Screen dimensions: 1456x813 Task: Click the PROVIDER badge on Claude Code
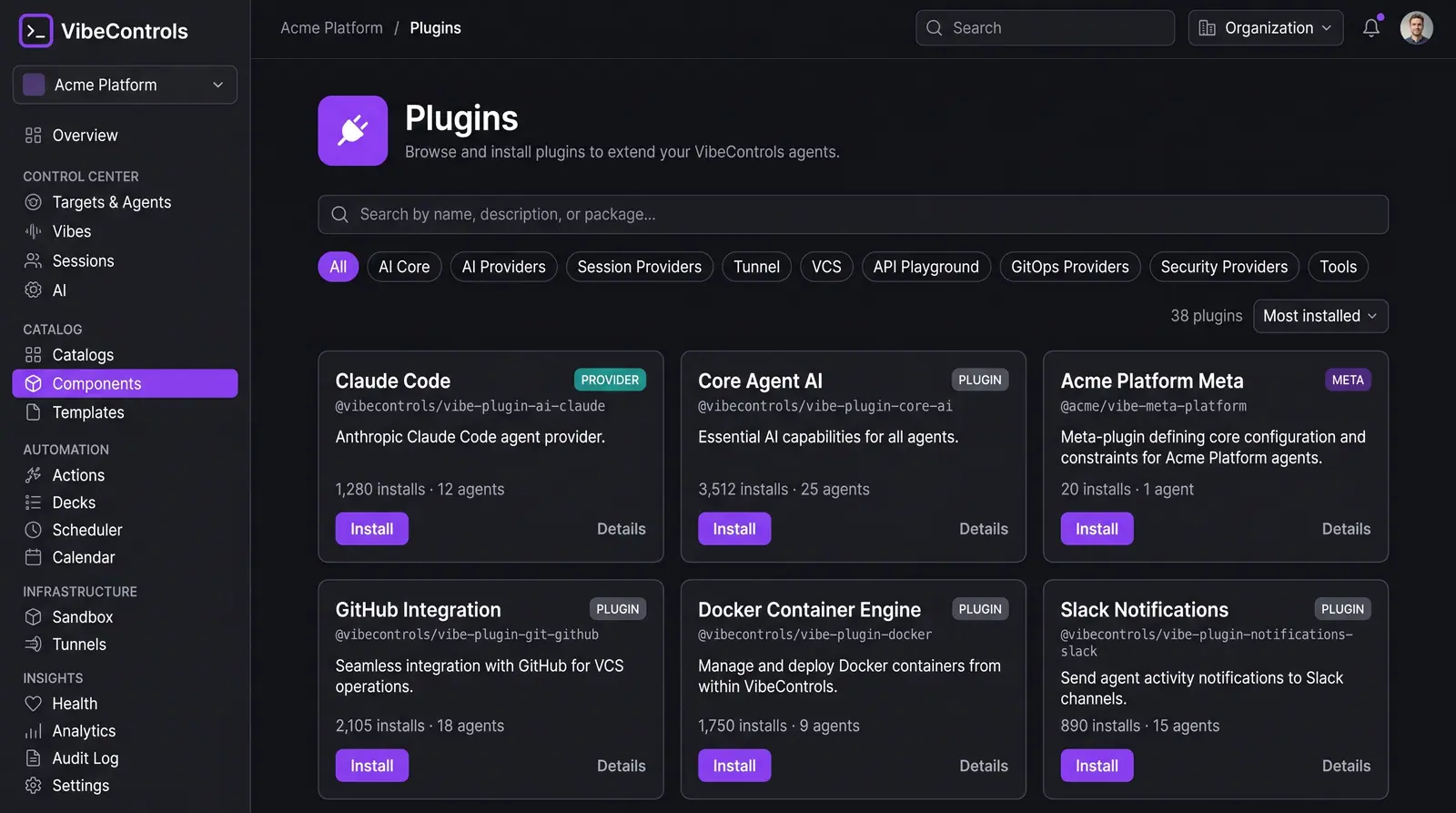tap(610, 380)
